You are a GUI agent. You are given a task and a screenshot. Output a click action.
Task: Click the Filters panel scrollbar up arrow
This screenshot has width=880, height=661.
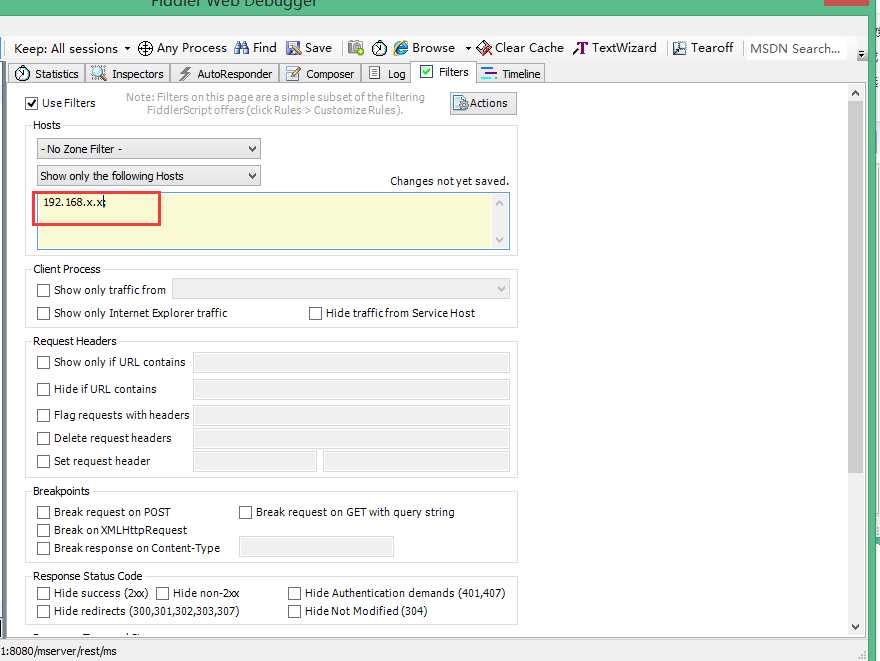pos(855,93)
